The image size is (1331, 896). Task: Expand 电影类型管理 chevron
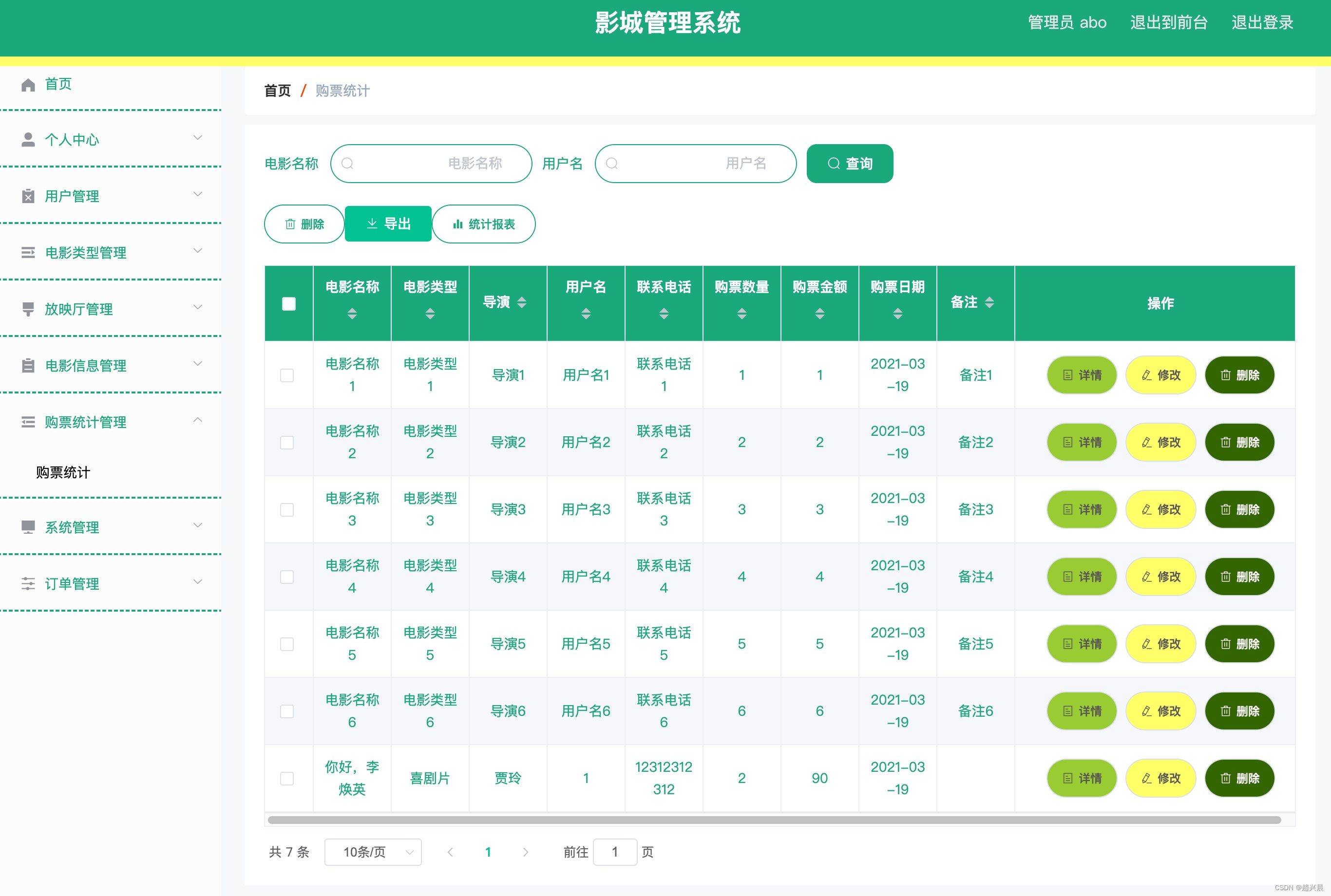pos(198,251)
